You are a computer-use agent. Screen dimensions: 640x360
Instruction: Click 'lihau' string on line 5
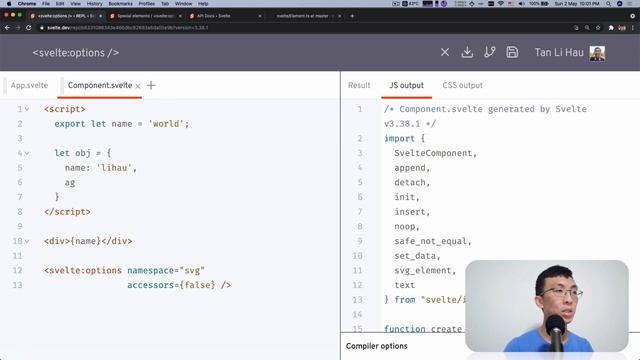point(114,168)
